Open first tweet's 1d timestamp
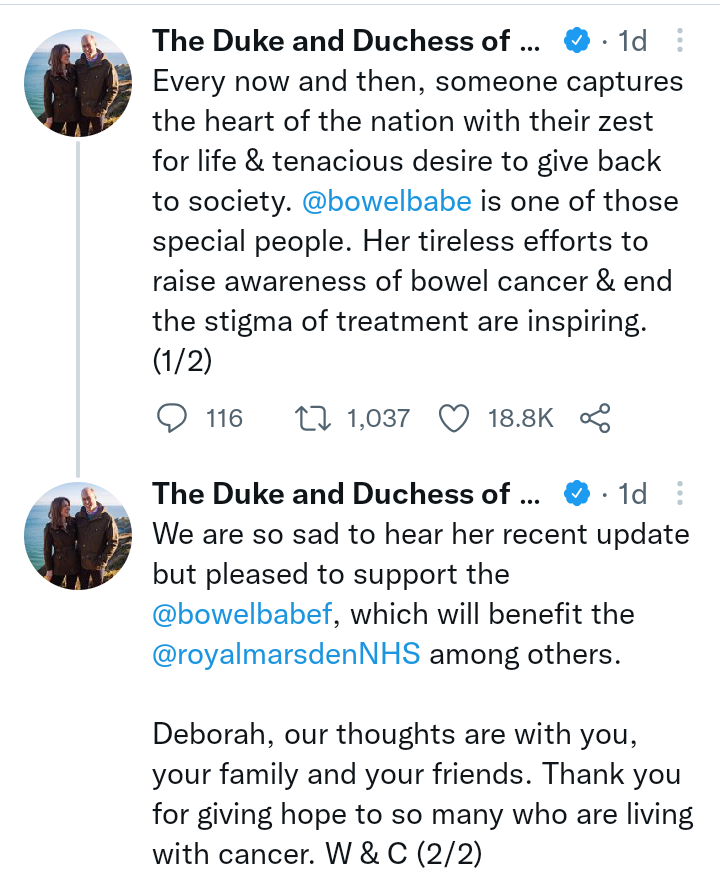This screenshot has height=889, width=720. (633, 41)
